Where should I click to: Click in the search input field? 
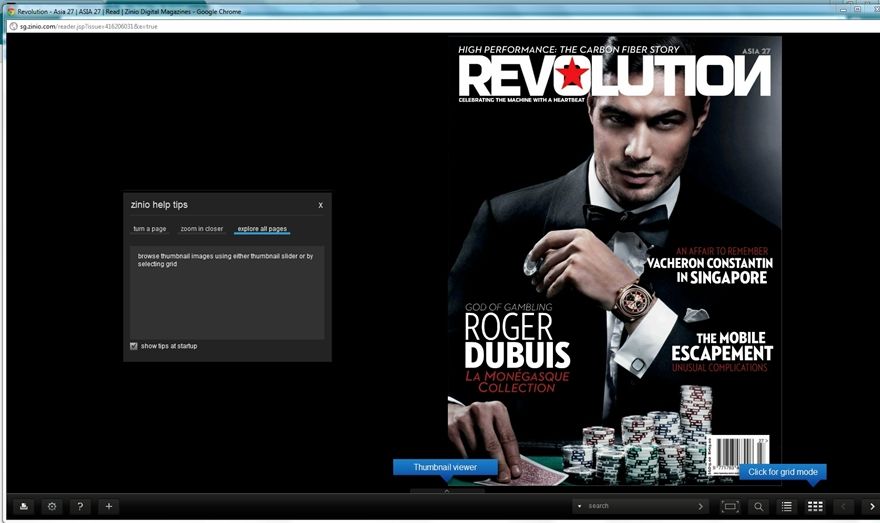pyautogui.click(x=640, y=506)
